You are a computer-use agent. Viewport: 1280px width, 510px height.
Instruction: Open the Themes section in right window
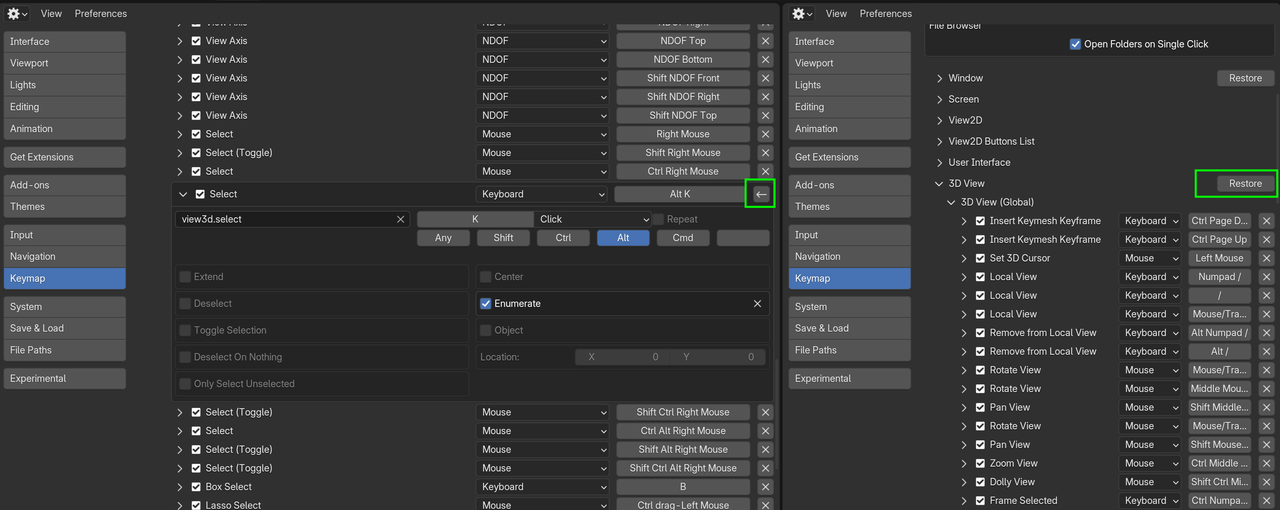pos(850,207)
